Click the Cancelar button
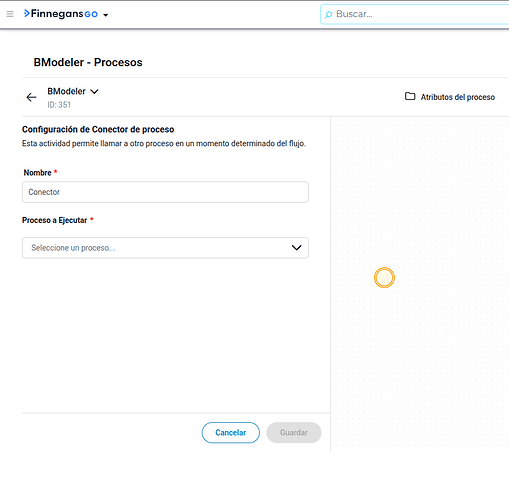This screenshot has height=500, width=509. (231, 433)
